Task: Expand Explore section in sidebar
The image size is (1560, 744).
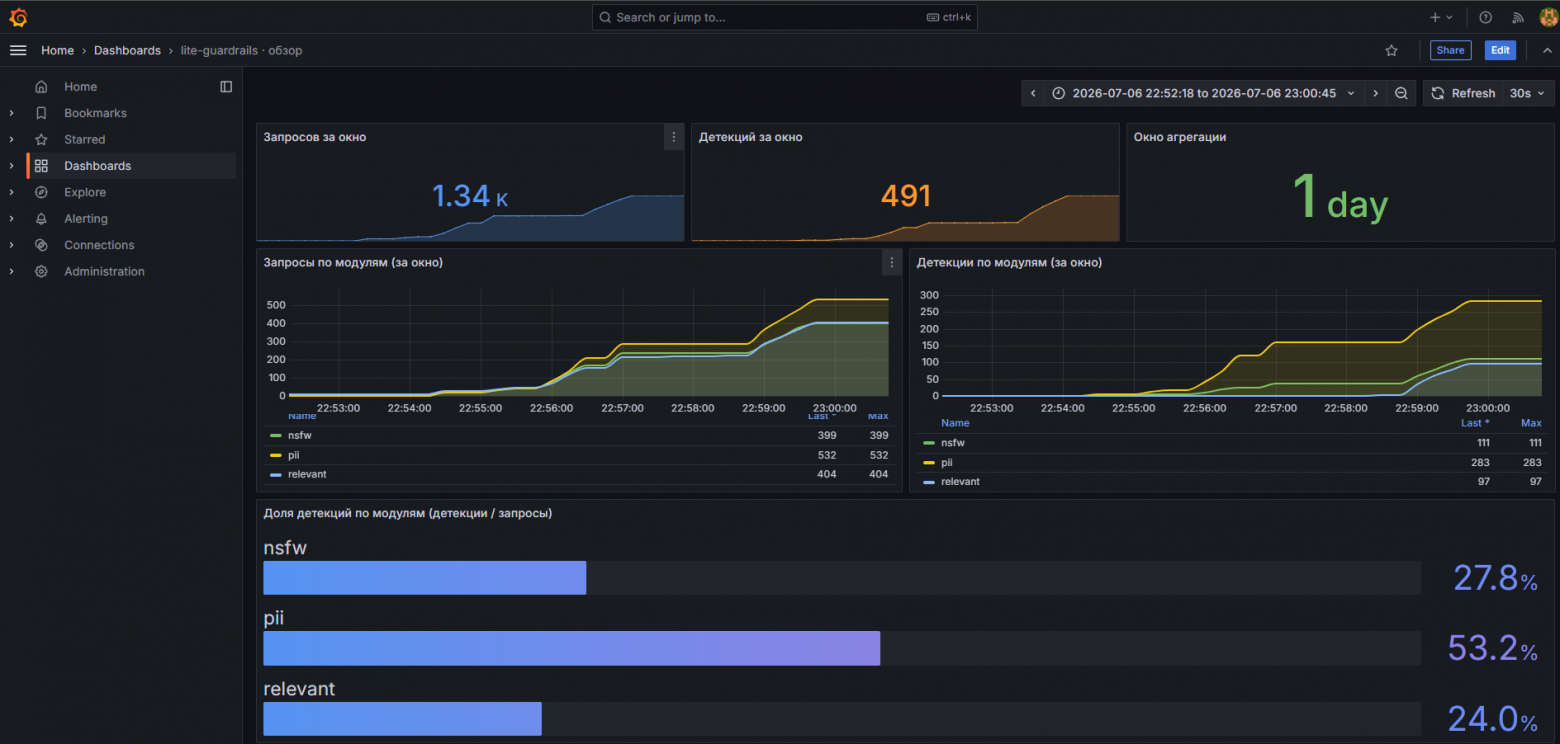Action: (11, 192)
